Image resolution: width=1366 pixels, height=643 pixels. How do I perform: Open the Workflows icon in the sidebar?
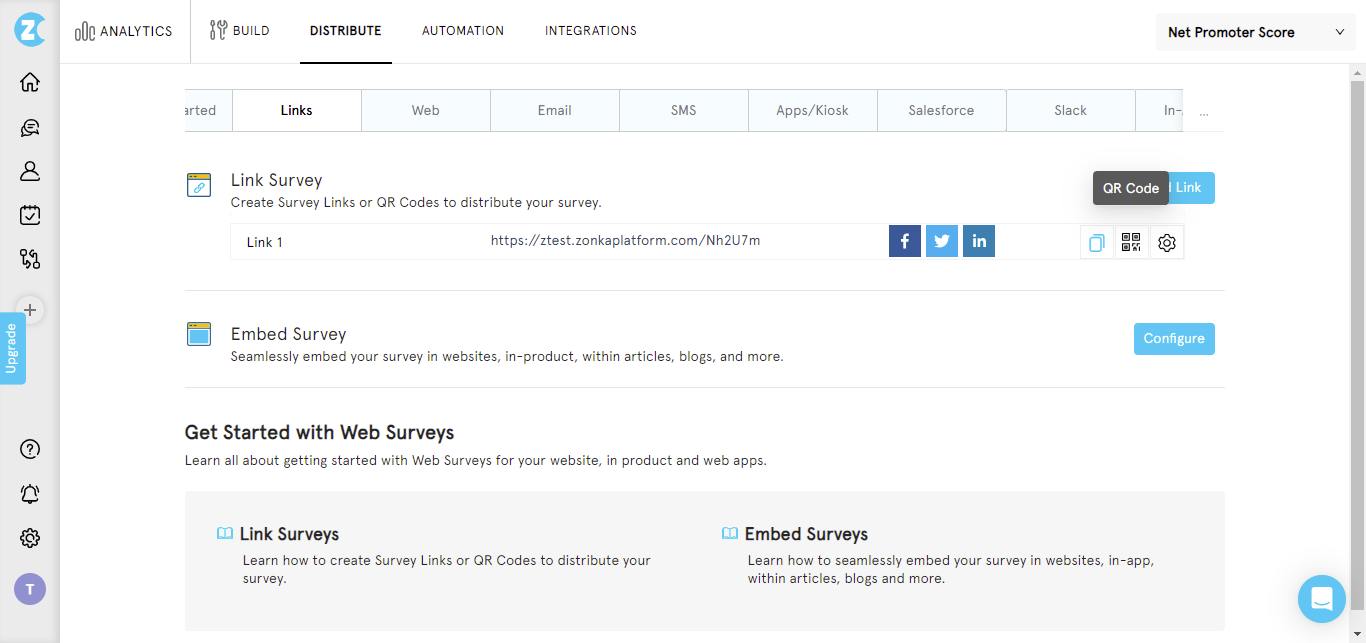(x=29, y=259)
